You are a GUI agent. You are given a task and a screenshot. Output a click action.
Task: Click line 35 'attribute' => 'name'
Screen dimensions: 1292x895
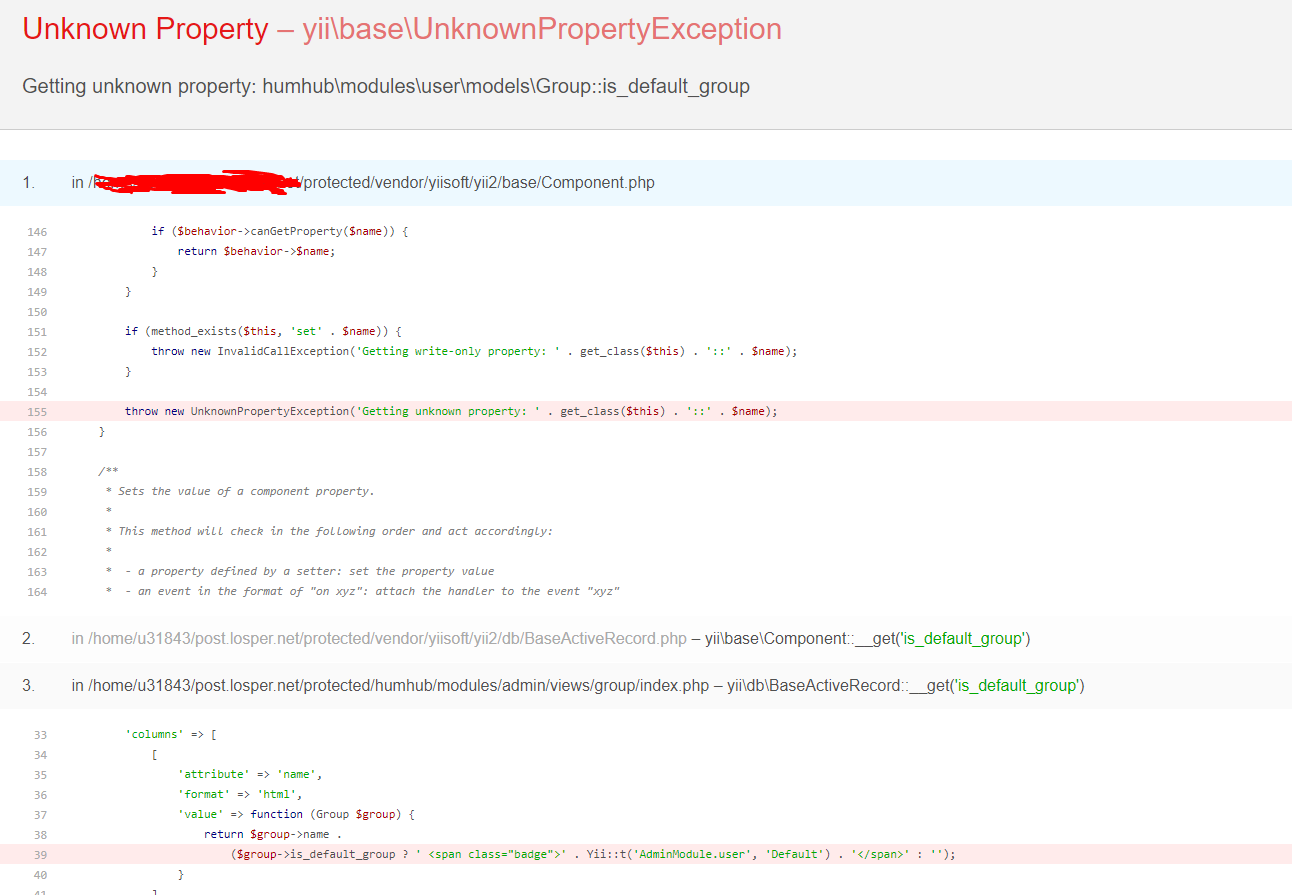(x=250, y=774)
